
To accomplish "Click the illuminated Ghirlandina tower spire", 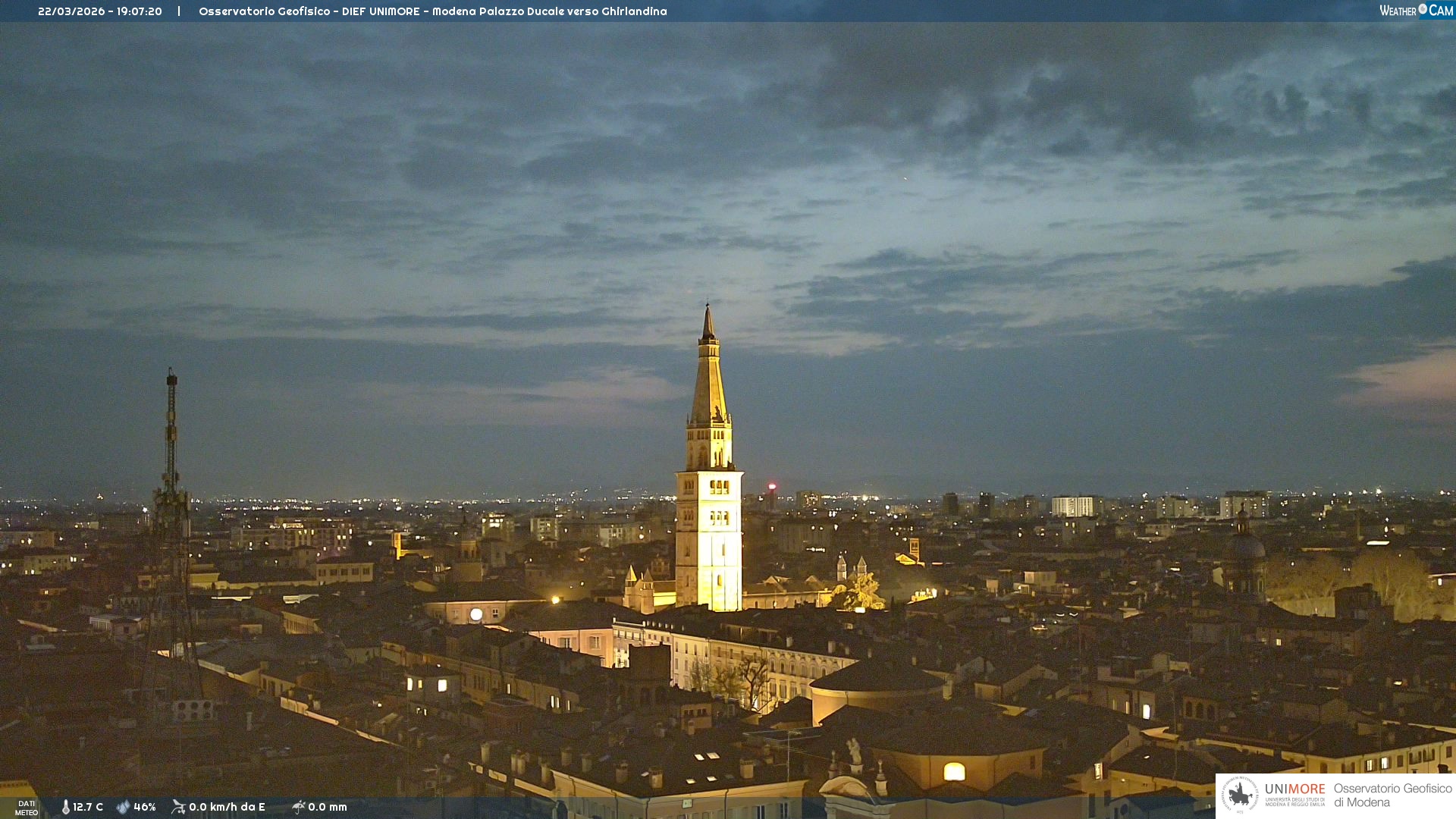I will pos(708,379).
